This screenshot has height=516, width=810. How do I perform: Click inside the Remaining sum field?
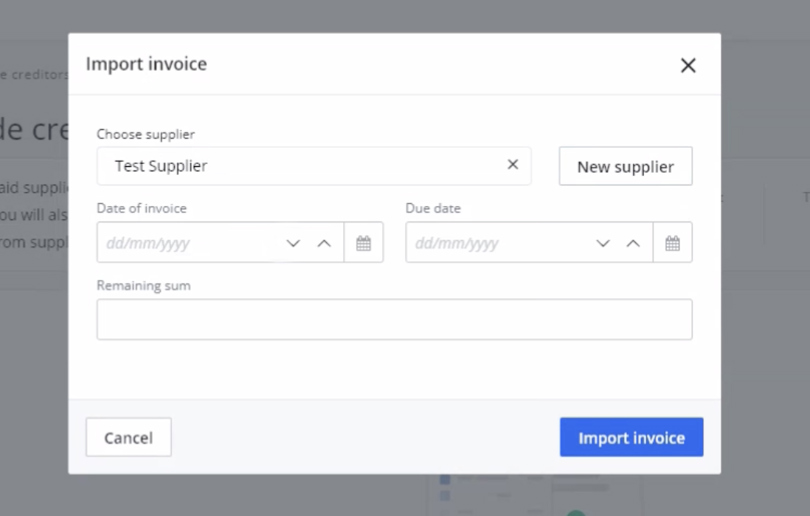[x=394, y=320]
